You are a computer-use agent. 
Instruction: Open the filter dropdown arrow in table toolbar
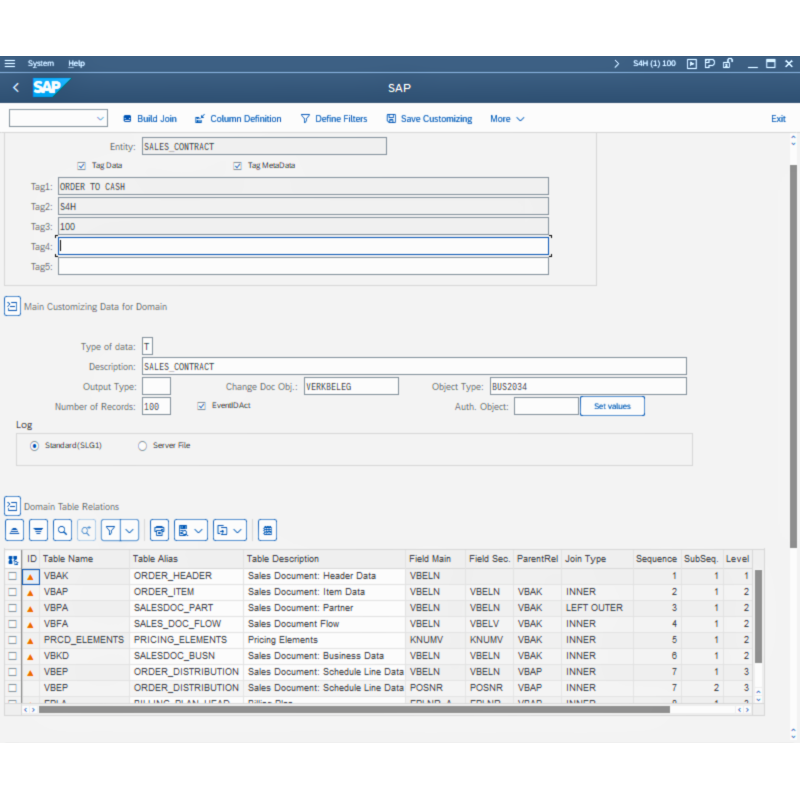[x=129, y=530]
